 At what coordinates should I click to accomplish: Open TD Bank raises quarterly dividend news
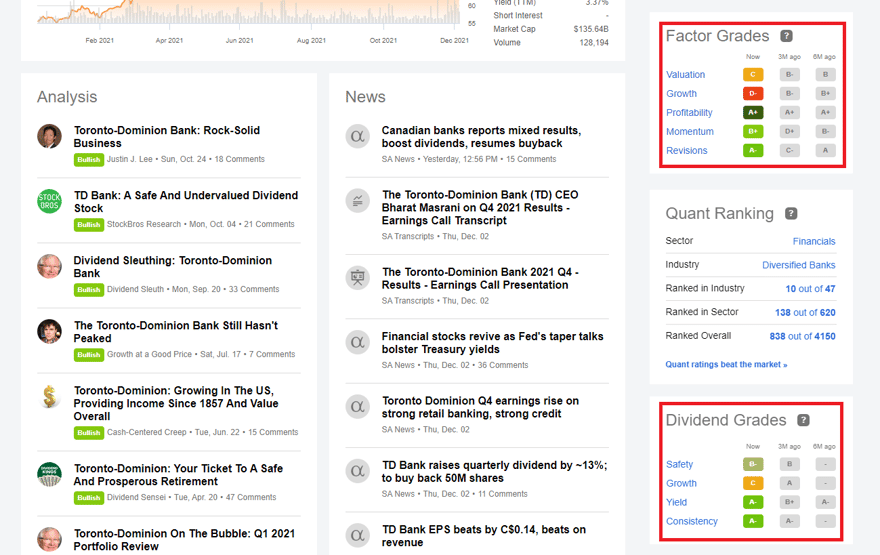(x=494, y=472)
